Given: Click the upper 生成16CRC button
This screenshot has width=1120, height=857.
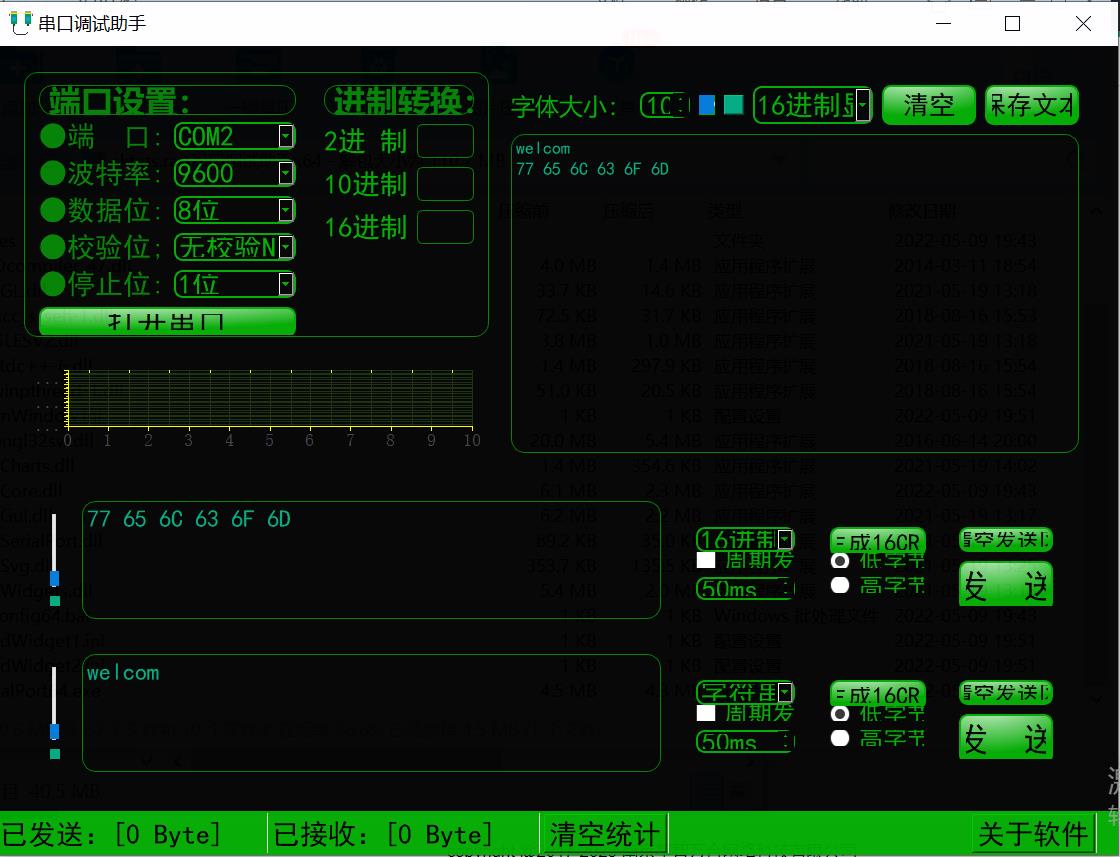Looking at the screenshot, I should 877,541.
